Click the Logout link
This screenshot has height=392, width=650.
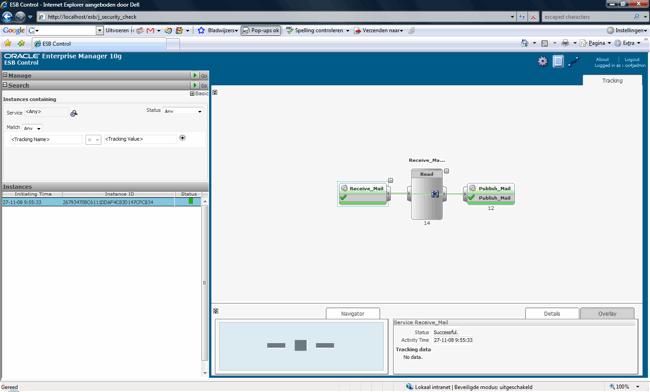(632, 59)
